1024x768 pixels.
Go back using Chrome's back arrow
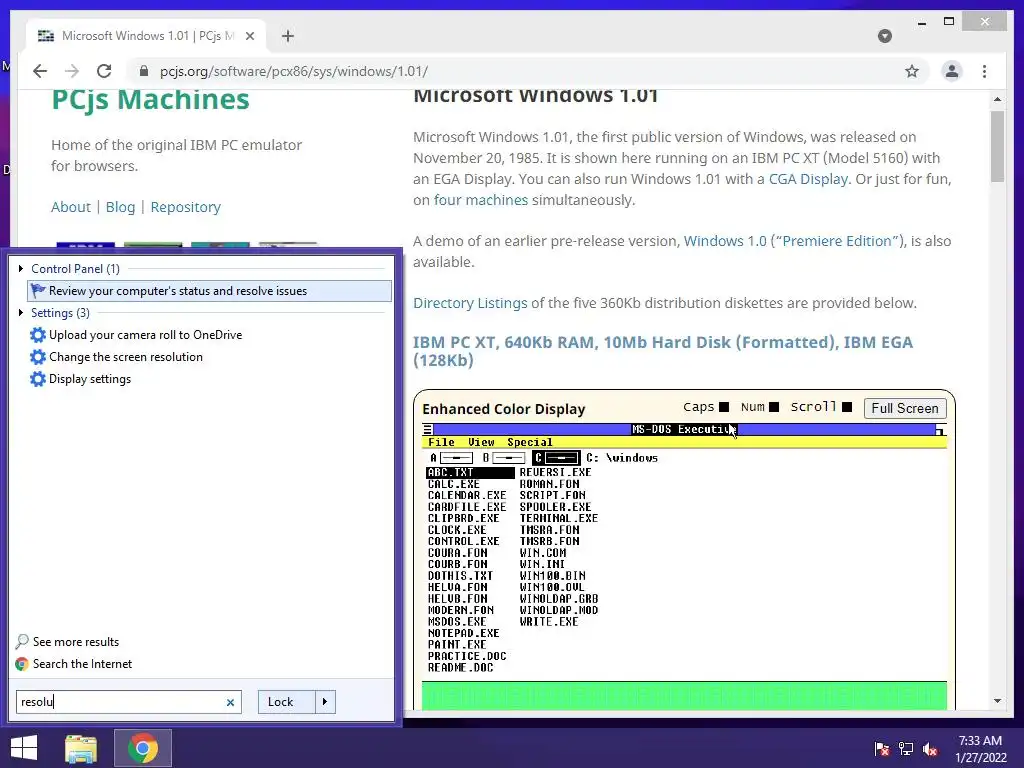pos(40,71)
